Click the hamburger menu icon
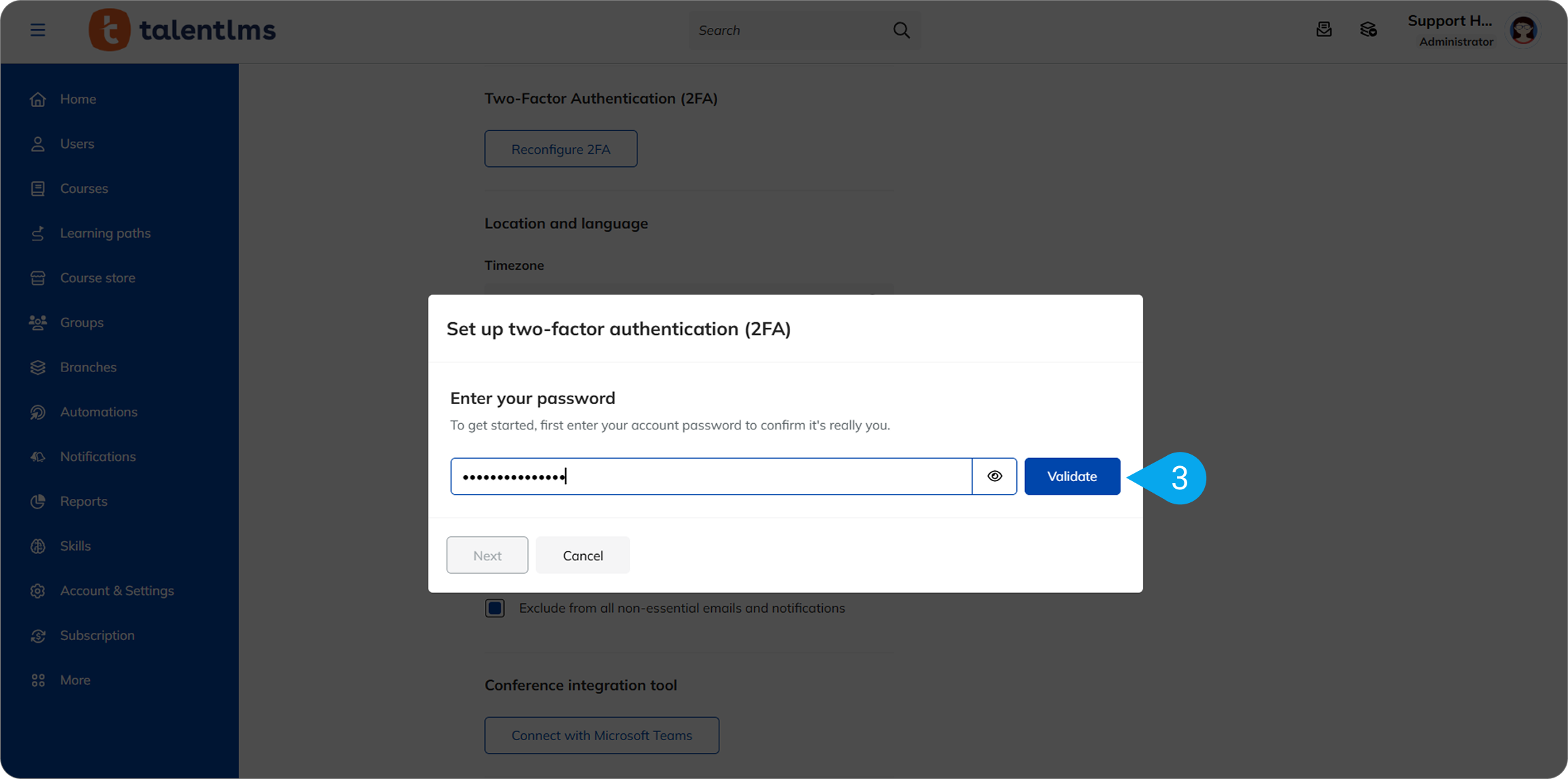The height and width of the screenshot is (779, 1568). (x=37, y=30)
